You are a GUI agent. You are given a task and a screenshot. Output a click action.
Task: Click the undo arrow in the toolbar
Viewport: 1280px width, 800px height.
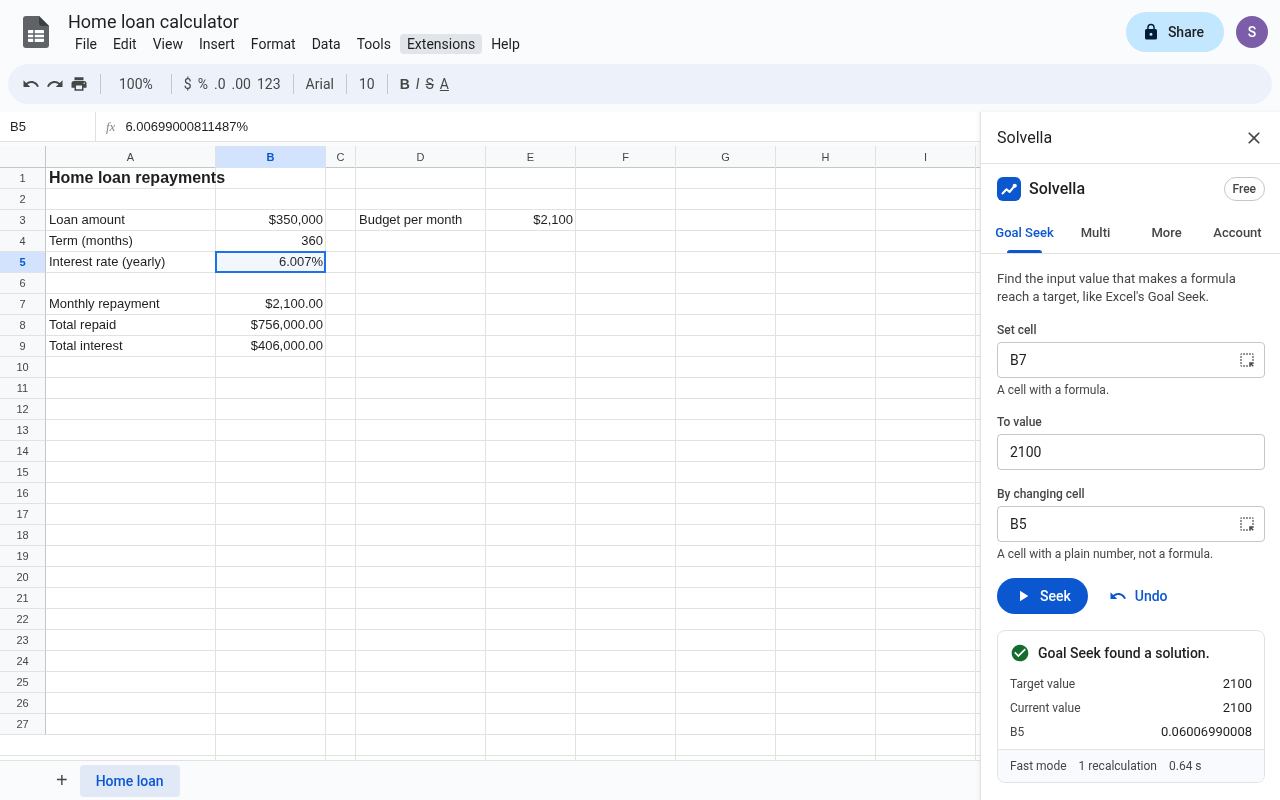point(31,84)
